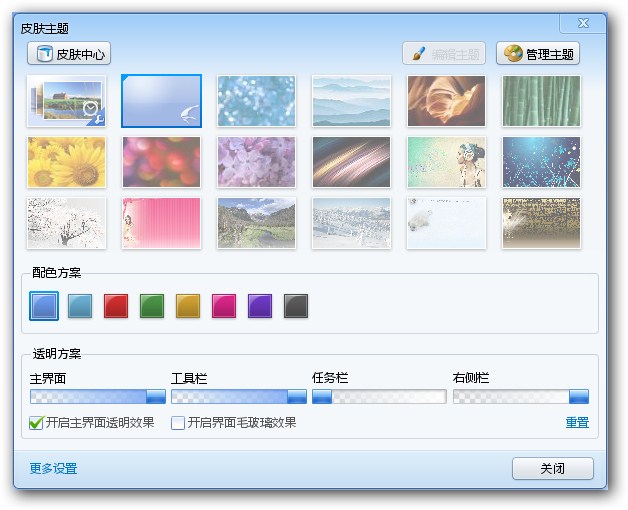Pick the green color scheme swatch

click(x=152, y=306)
